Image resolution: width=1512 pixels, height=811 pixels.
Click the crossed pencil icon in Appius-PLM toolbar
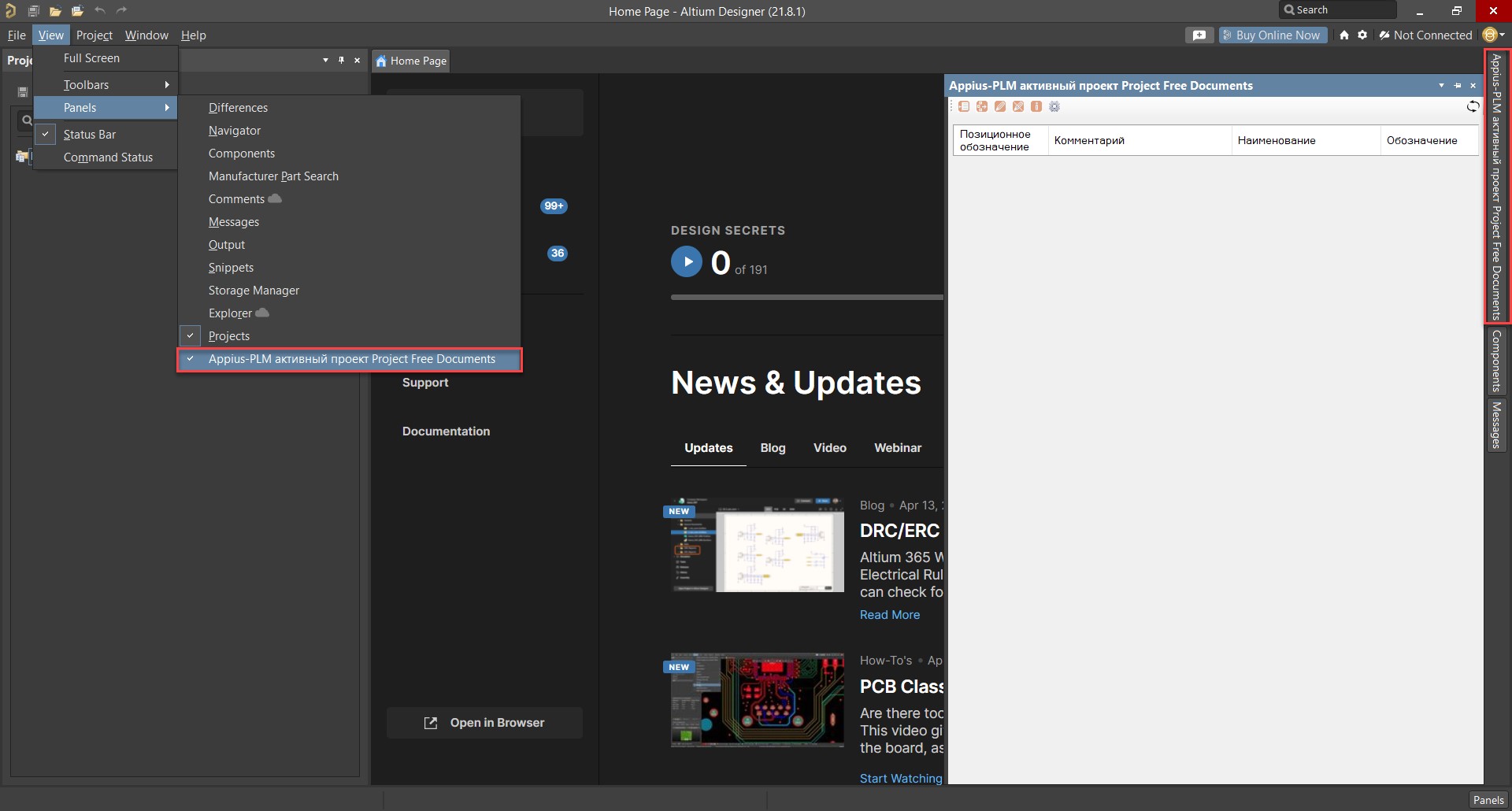coord(1018,106)
